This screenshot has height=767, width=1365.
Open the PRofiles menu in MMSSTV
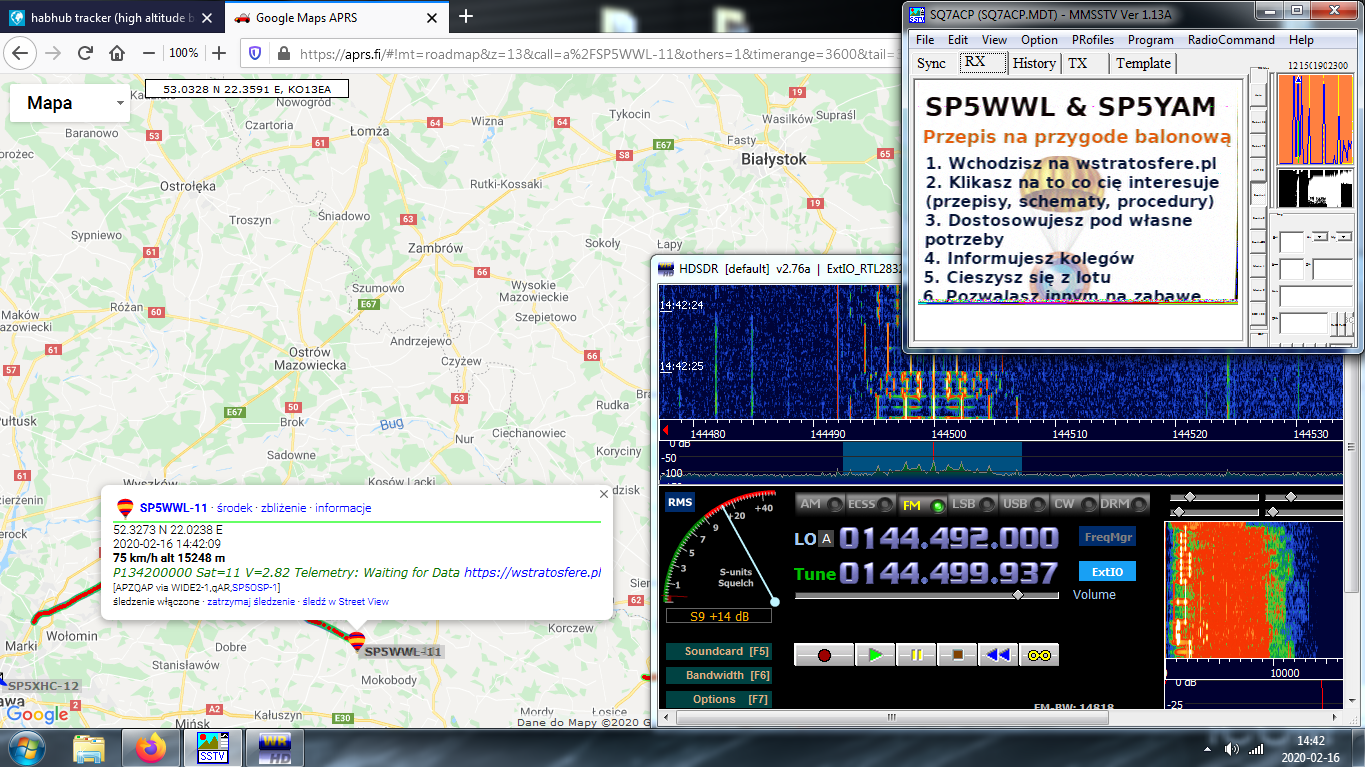click(x=1092, y=40)
